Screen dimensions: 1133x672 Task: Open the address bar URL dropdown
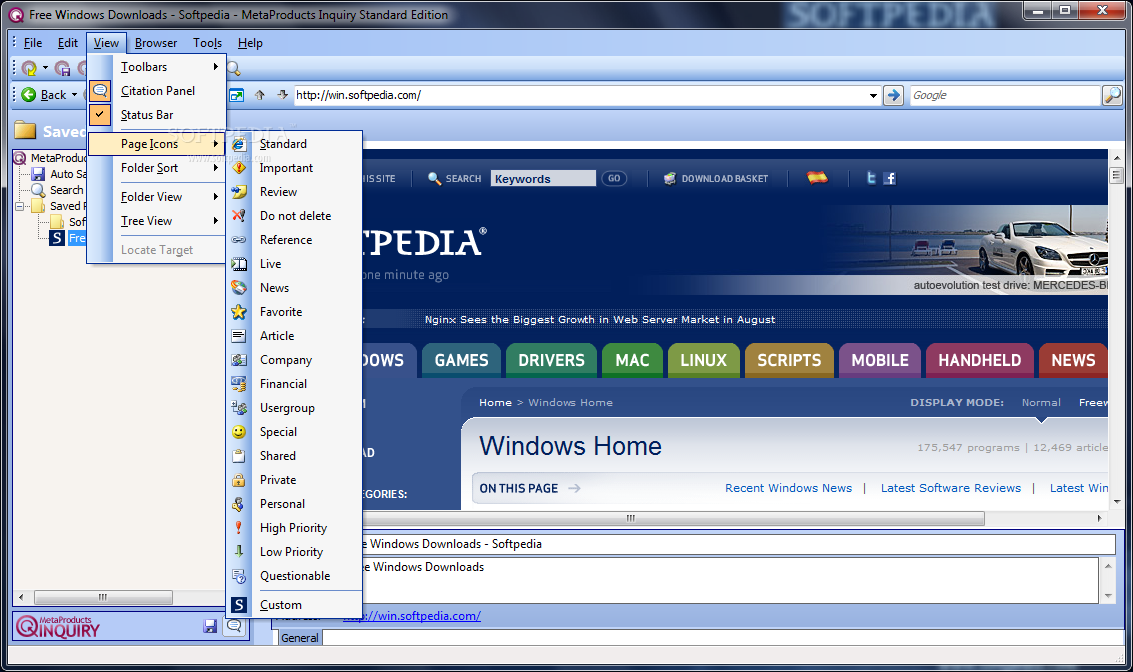(x=873, y=95)
